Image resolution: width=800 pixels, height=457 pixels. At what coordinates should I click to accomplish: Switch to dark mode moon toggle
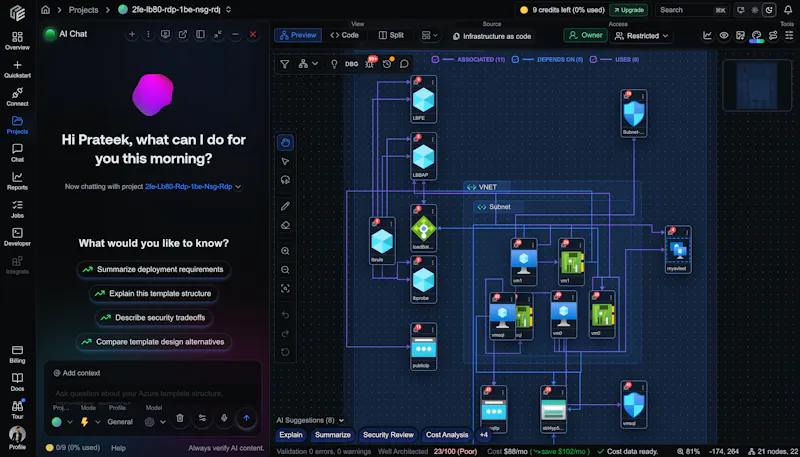769,10
